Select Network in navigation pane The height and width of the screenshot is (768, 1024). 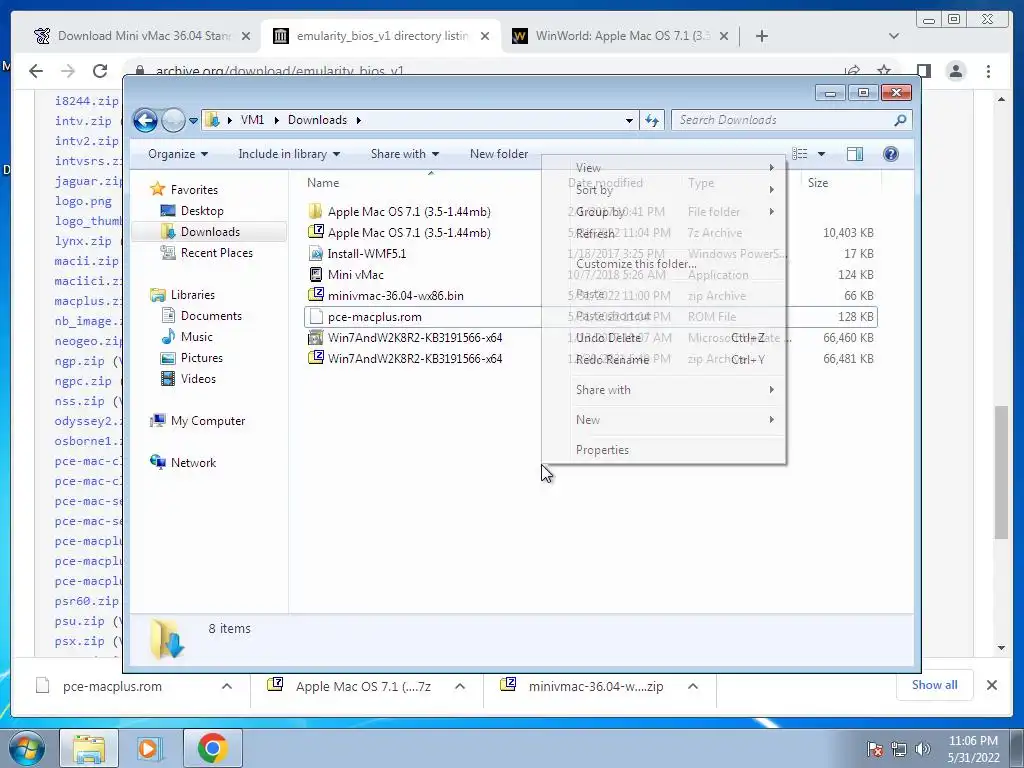point(193,463)
